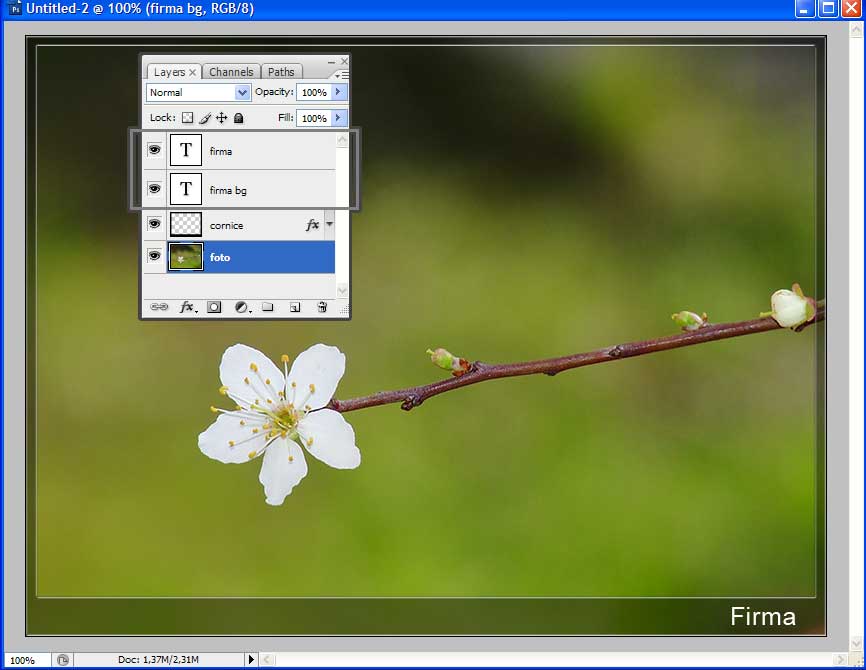Enable lock image pixels brush icon
Viewport: 866px width, 670px height.
205,118
